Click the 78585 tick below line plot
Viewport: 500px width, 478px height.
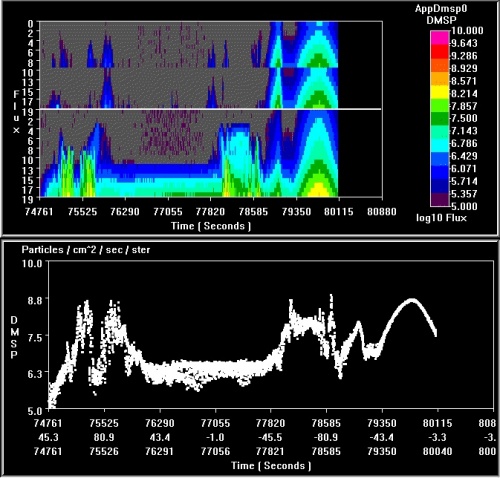pyautogui.click(x=326, y=423)
